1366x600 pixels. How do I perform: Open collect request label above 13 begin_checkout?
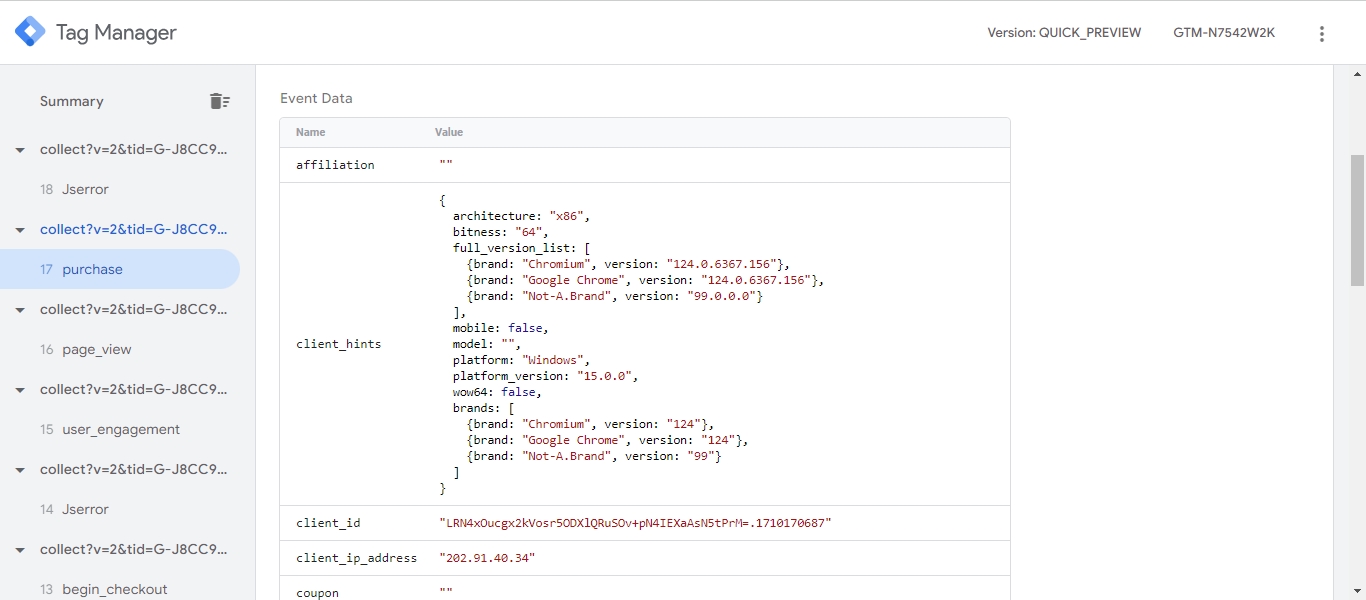[134, 549]
